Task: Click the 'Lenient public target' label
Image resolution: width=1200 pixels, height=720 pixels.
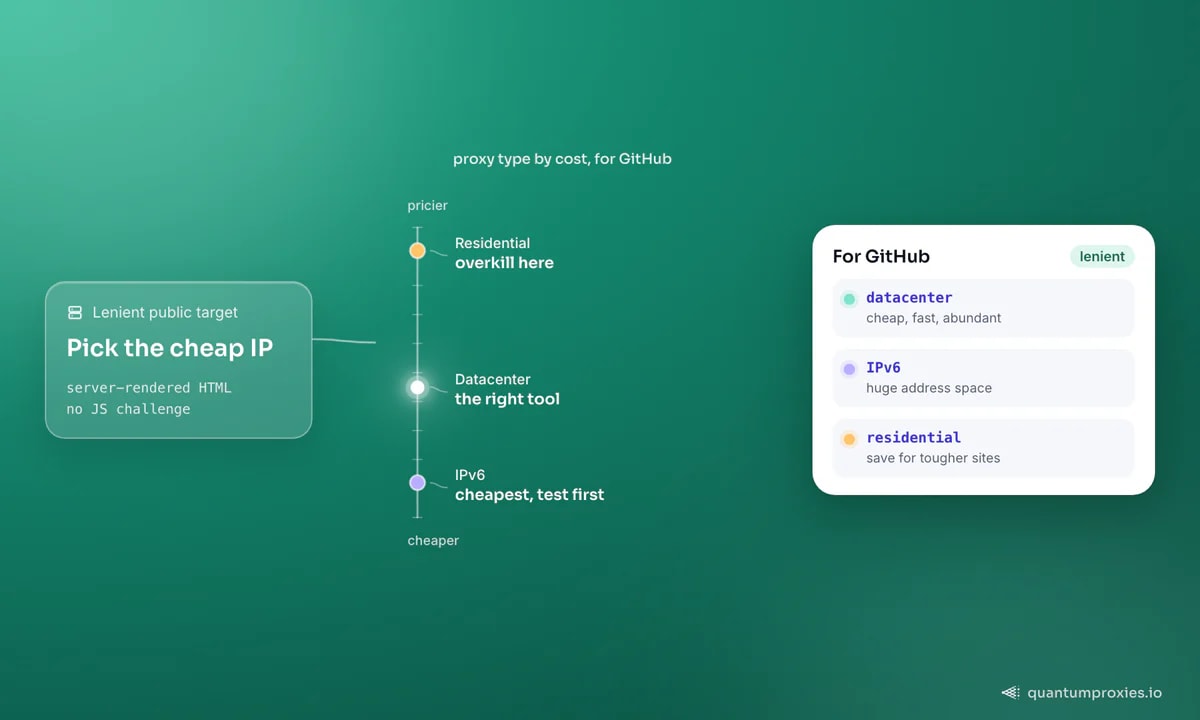Action: pyautogui.click(x=165, y=313)
